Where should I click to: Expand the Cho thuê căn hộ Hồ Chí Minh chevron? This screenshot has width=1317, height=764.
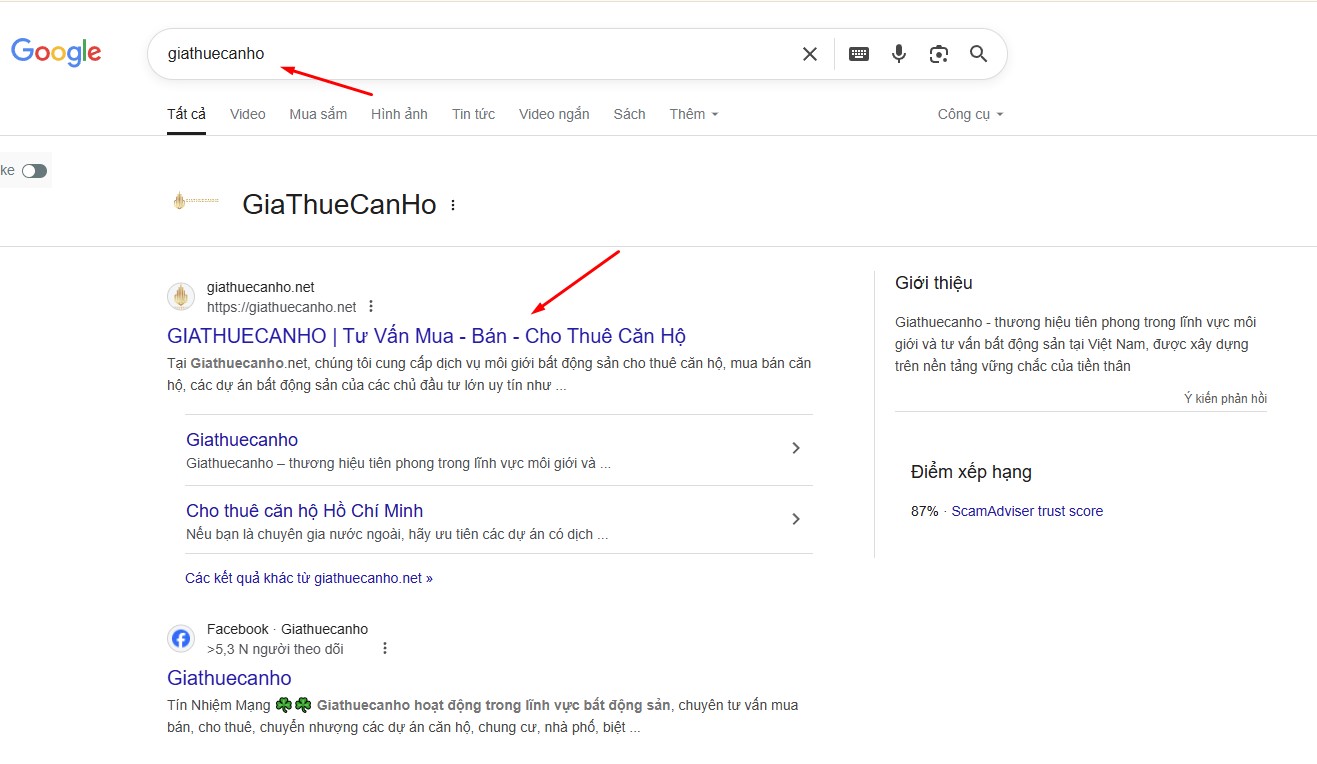point(796,519)
